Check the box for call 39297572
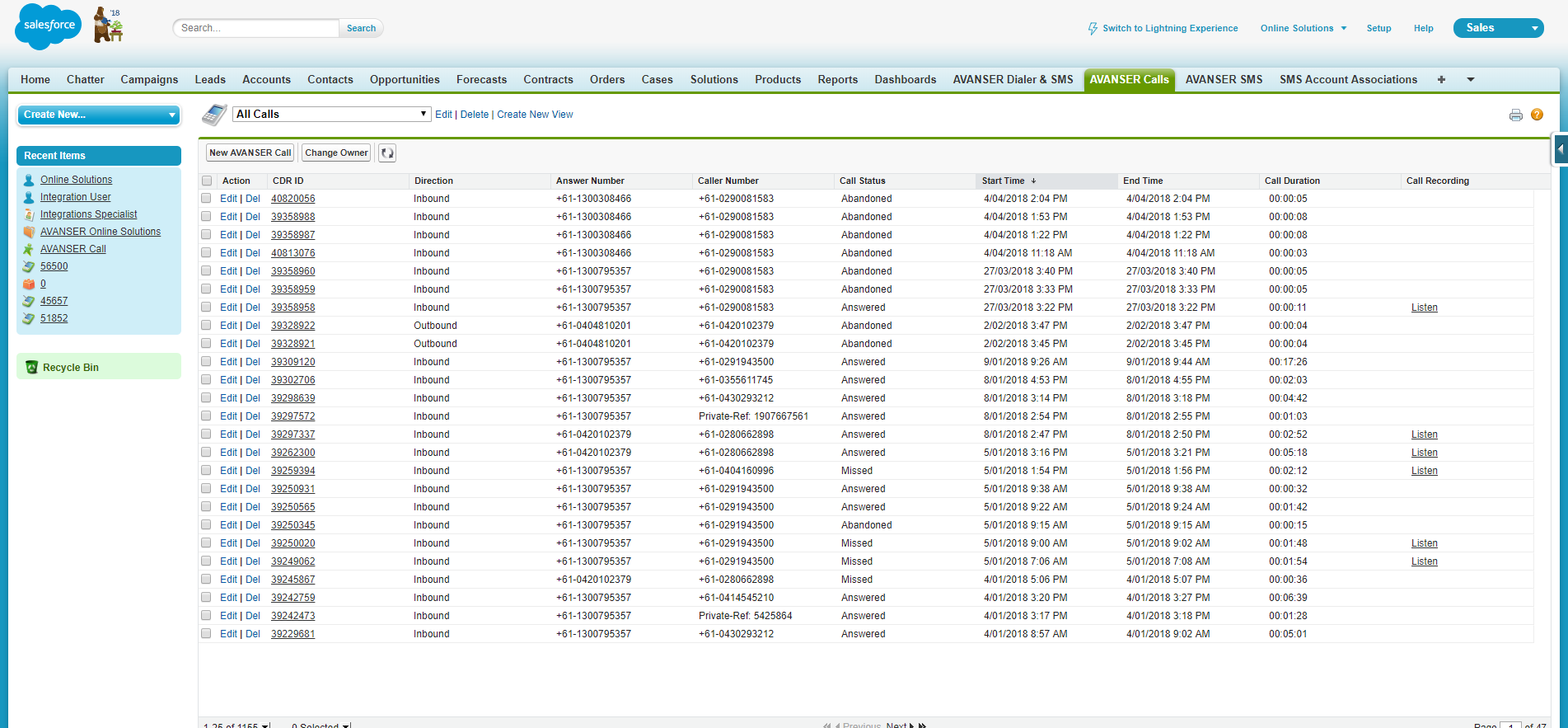Viewport: 1568px width, 728px height. coord(206,416)
